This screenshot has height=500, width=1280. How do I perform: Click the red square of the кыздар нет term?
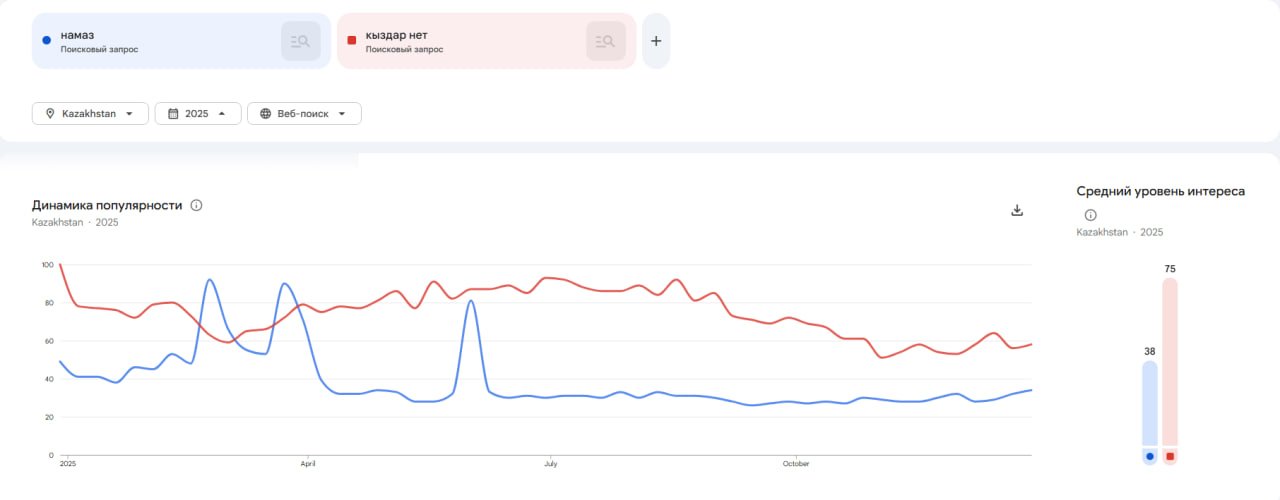(x=351, y=40)
